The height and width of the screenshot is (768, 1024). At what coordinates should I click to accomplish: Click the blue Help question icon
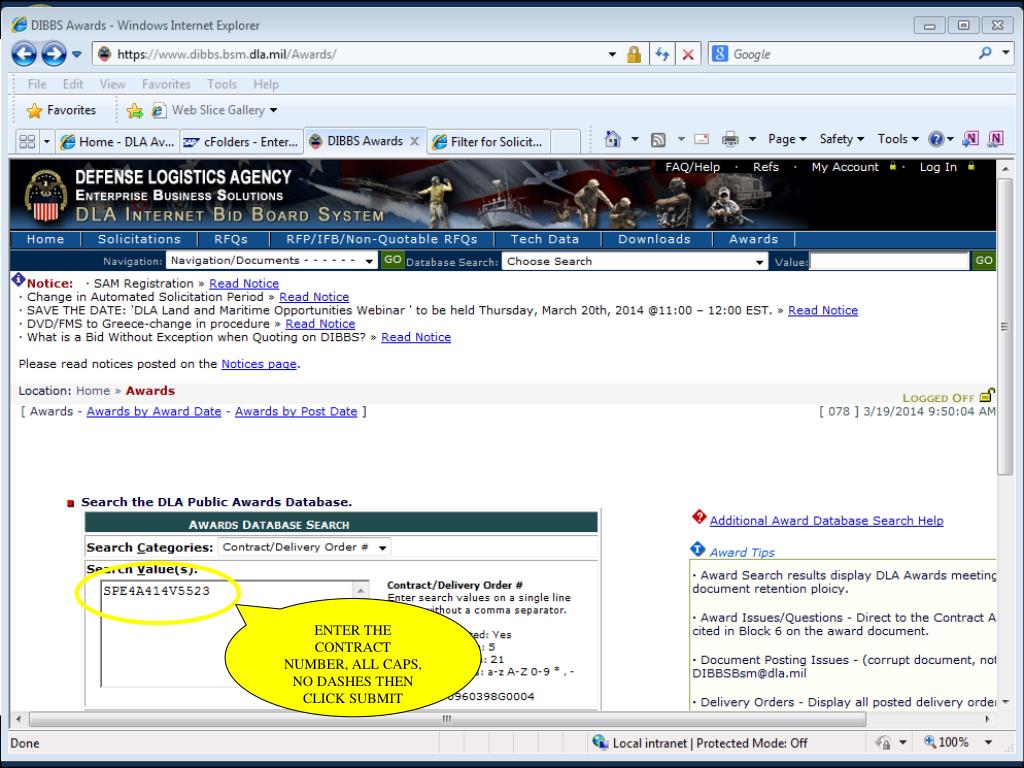coord(936,138)
